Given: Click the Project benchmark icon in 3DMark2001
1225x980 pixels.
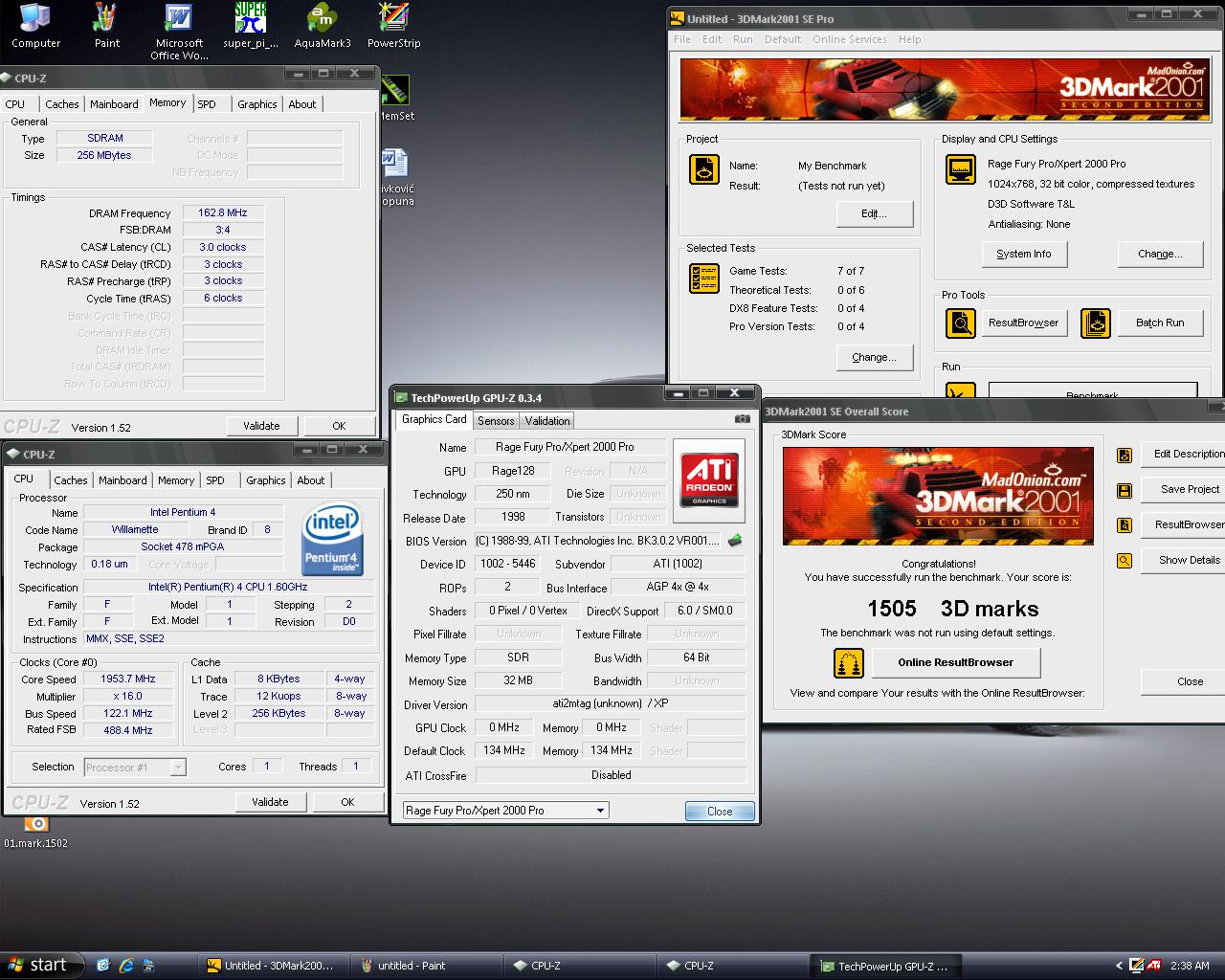Looking at the screenshot, I should click(704, 169).
